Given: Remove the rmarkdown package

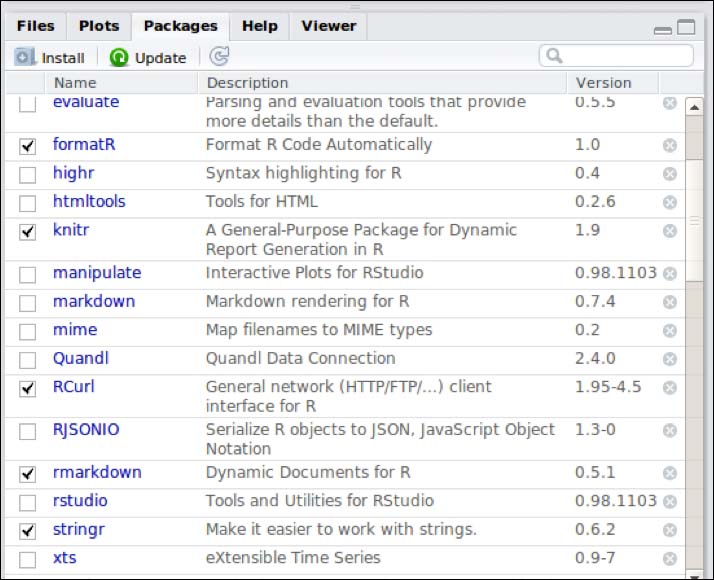Looking at the screenshot, I should click(669, 473).
